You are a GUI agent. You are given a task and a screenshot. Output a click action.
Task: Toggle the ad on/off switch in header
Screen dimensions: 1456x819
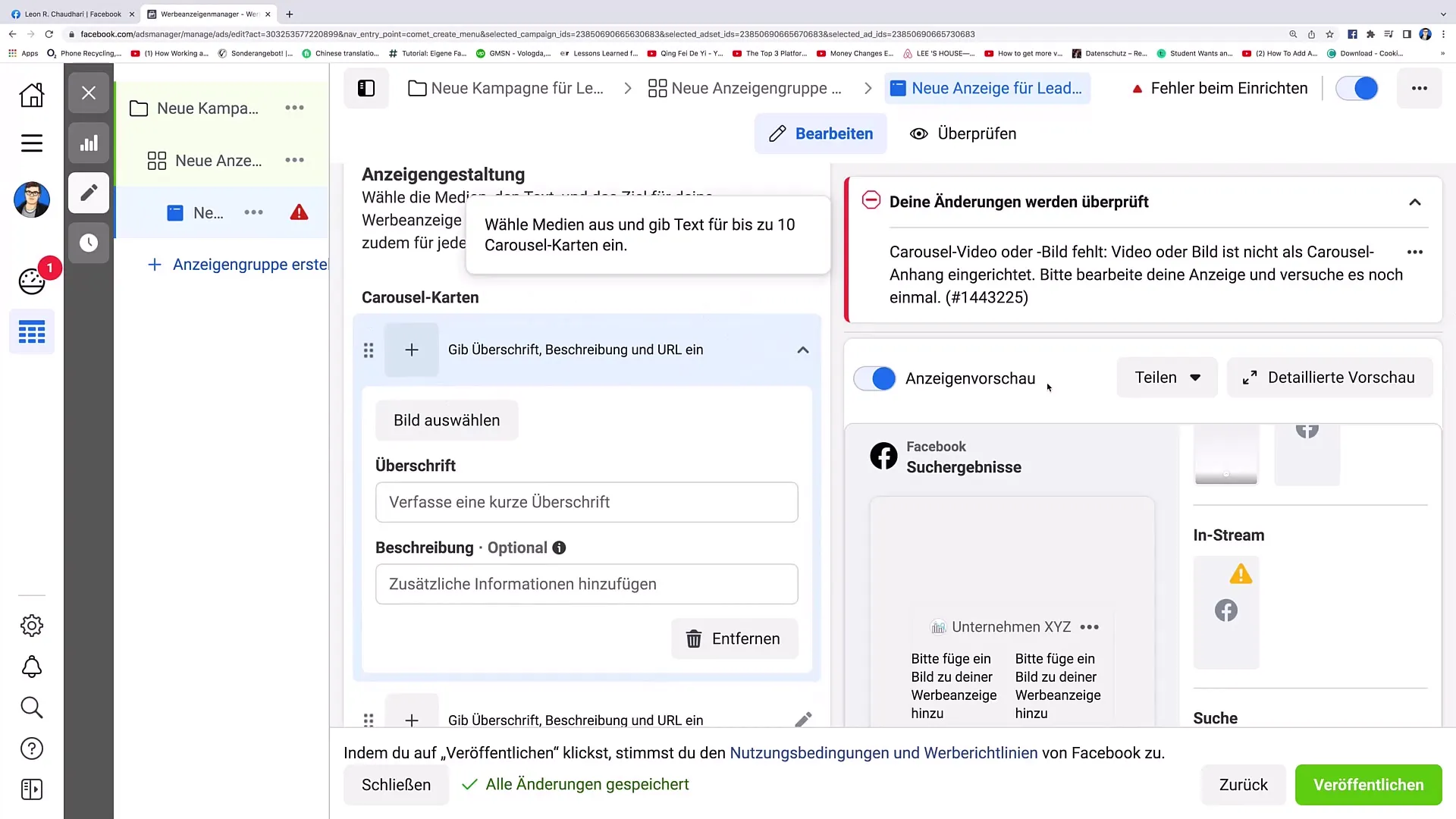(x=1357, y=88)
